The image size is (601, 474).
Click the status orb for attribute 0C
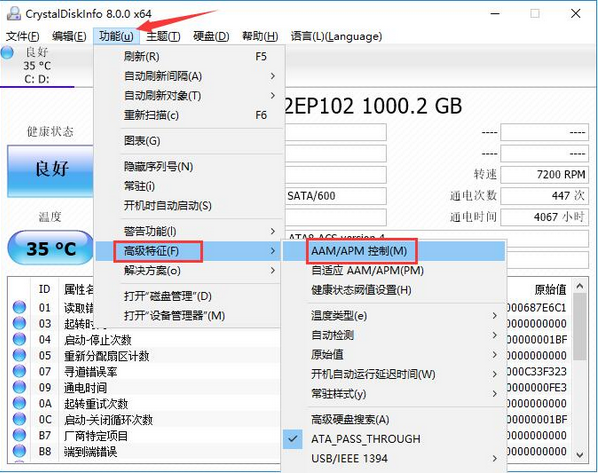(19, 419)
